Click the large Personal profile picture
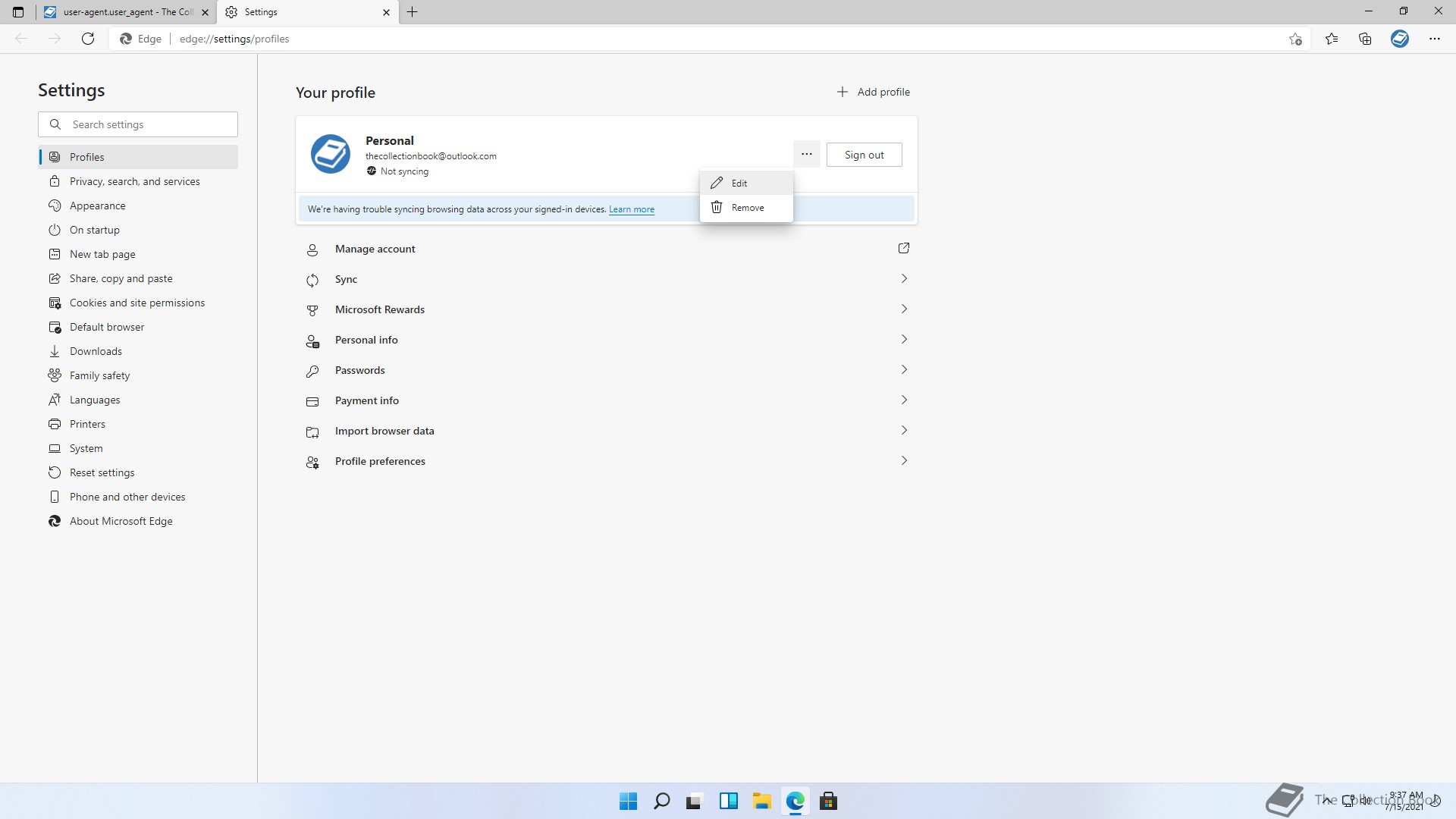This screenshot has width=1456, height=819. tap(331, 154)
